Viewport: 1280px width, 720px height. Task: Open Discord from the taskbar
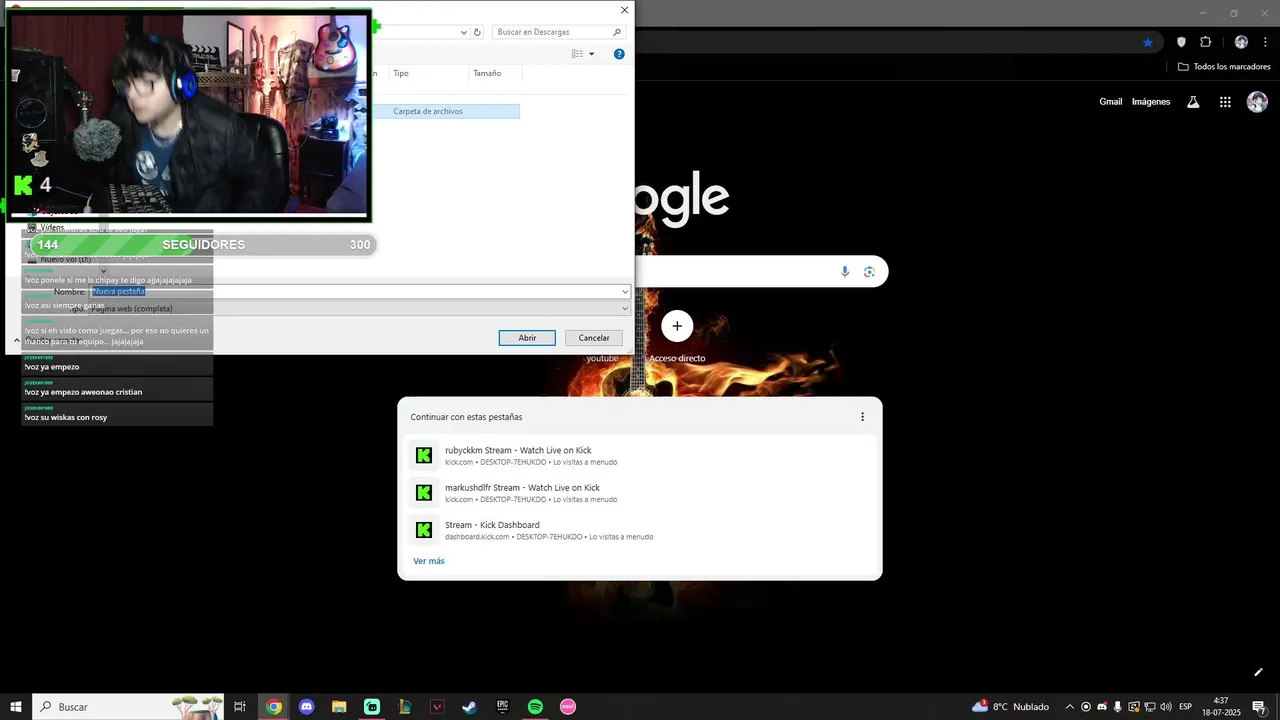[x=307, y=707]
